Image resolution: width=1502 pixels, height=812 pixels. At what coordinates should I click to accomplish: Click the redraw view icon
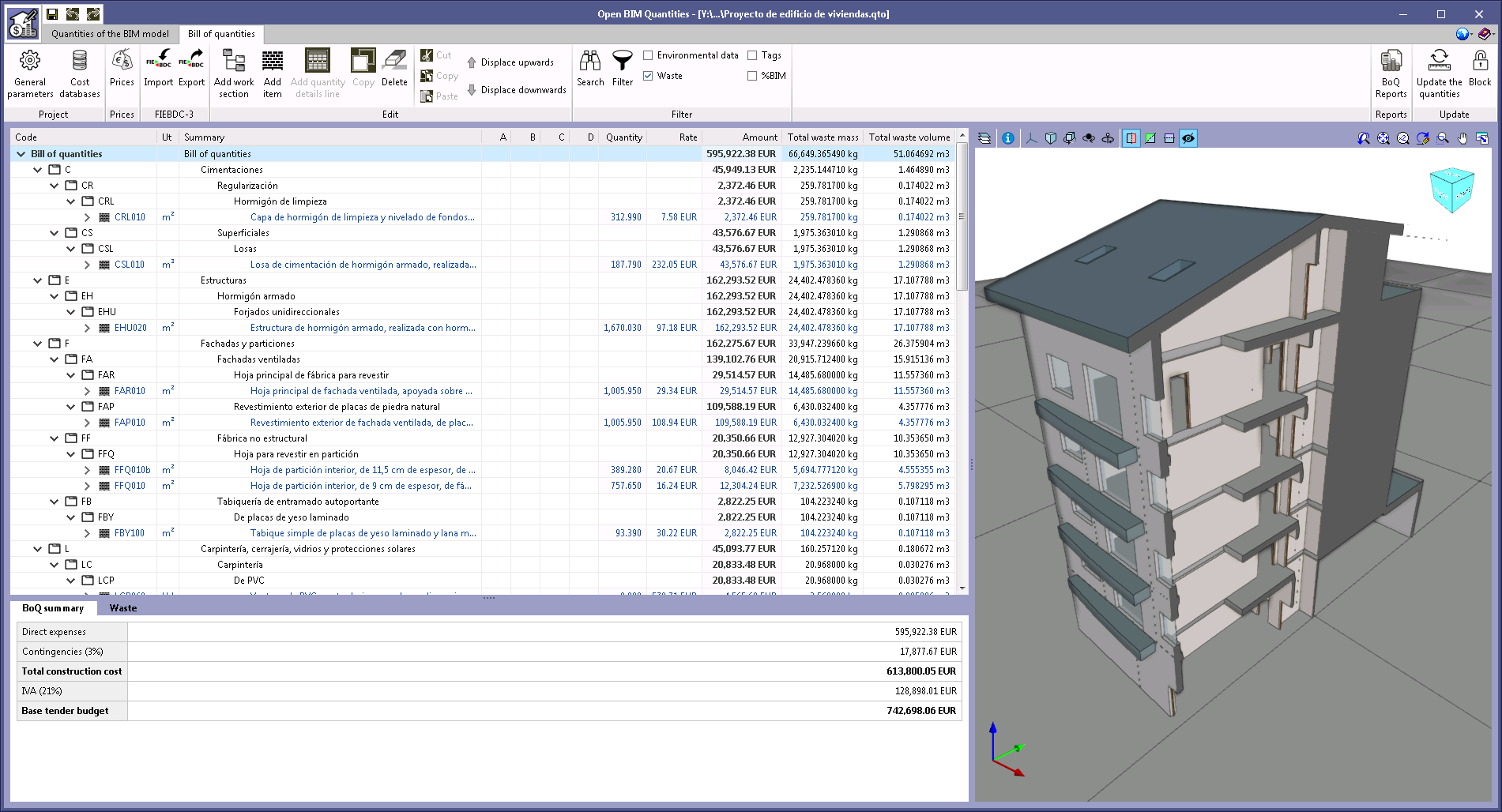(1423, 138)
